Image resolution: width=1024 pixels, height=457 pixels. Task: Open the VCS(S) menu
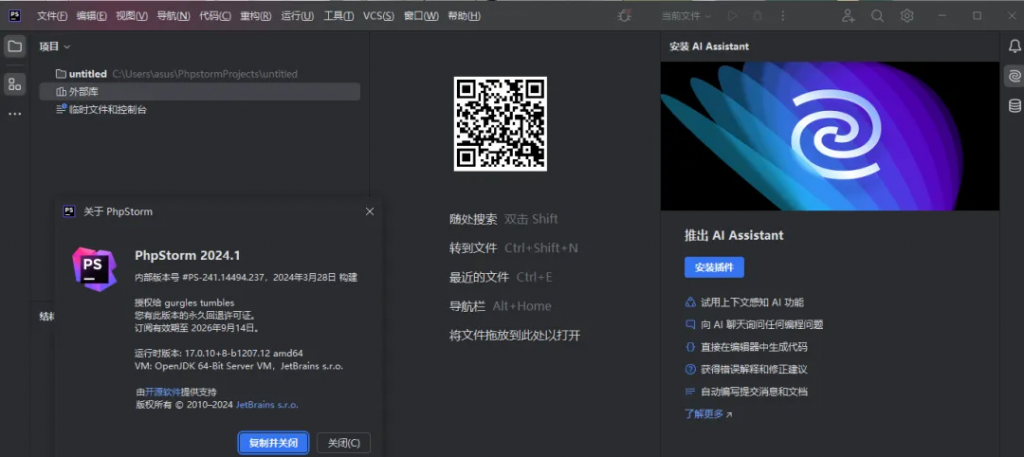pyautogui.click(x=378, y=16)
